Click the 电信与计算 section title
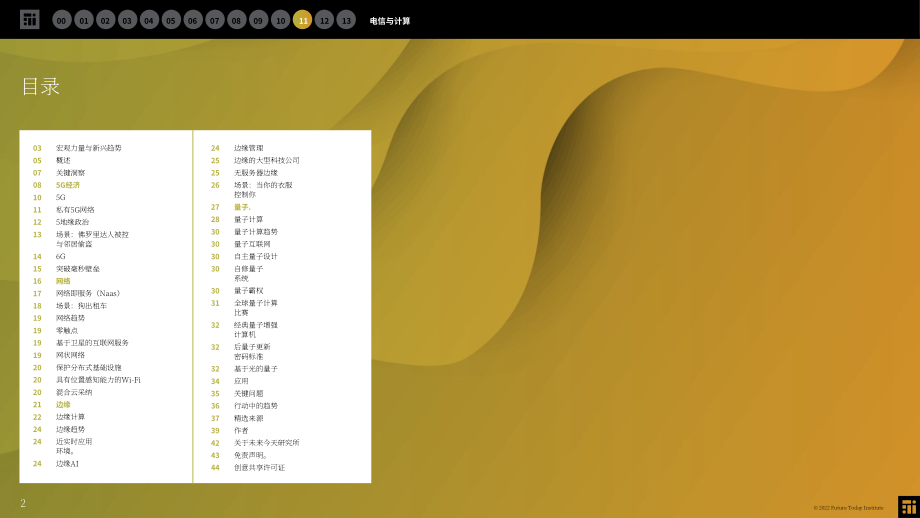The height and width of the screenshot is (518, 920). [x=390, y=21]
